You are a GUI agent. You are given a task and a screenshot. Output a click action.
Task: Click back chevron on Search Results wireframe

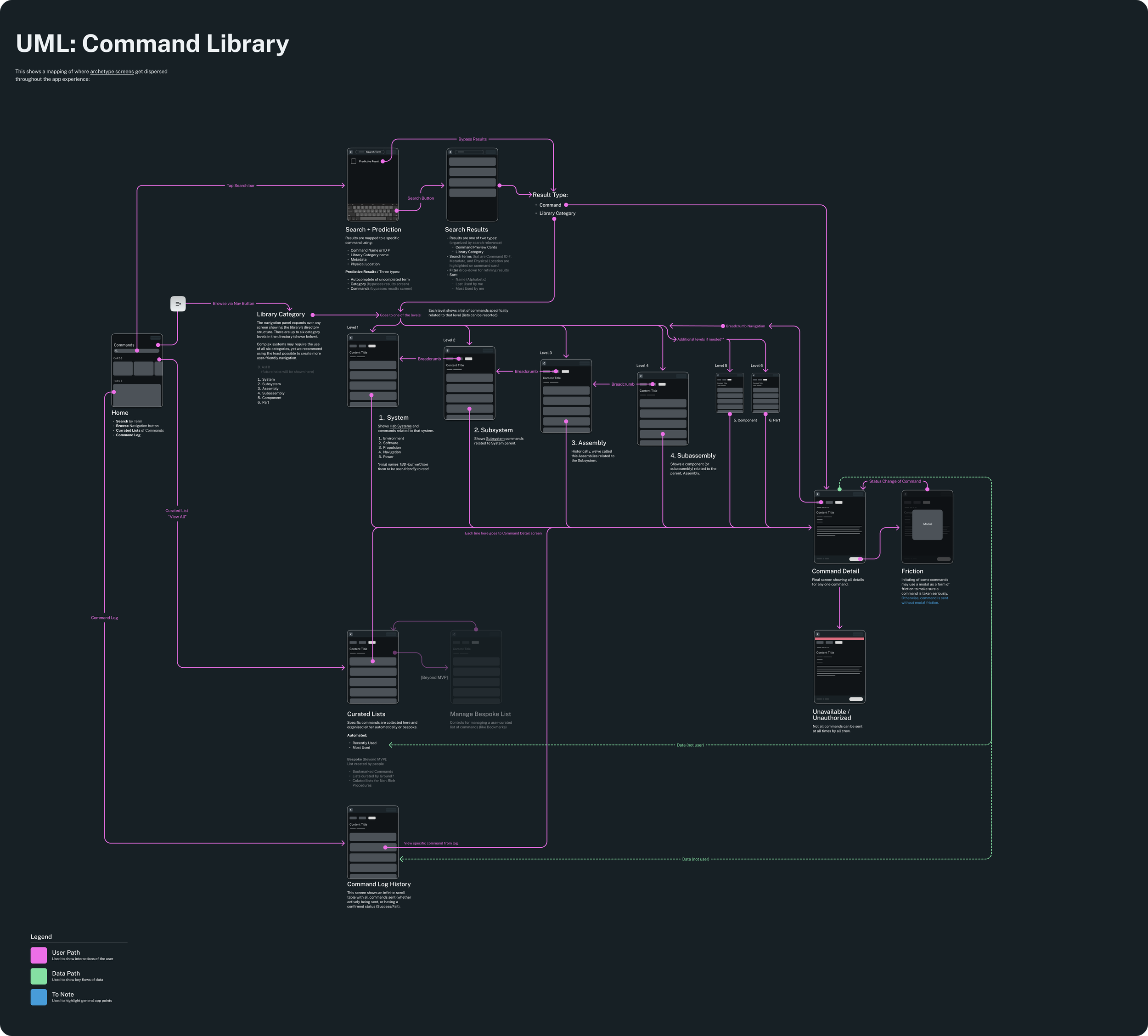451,152
